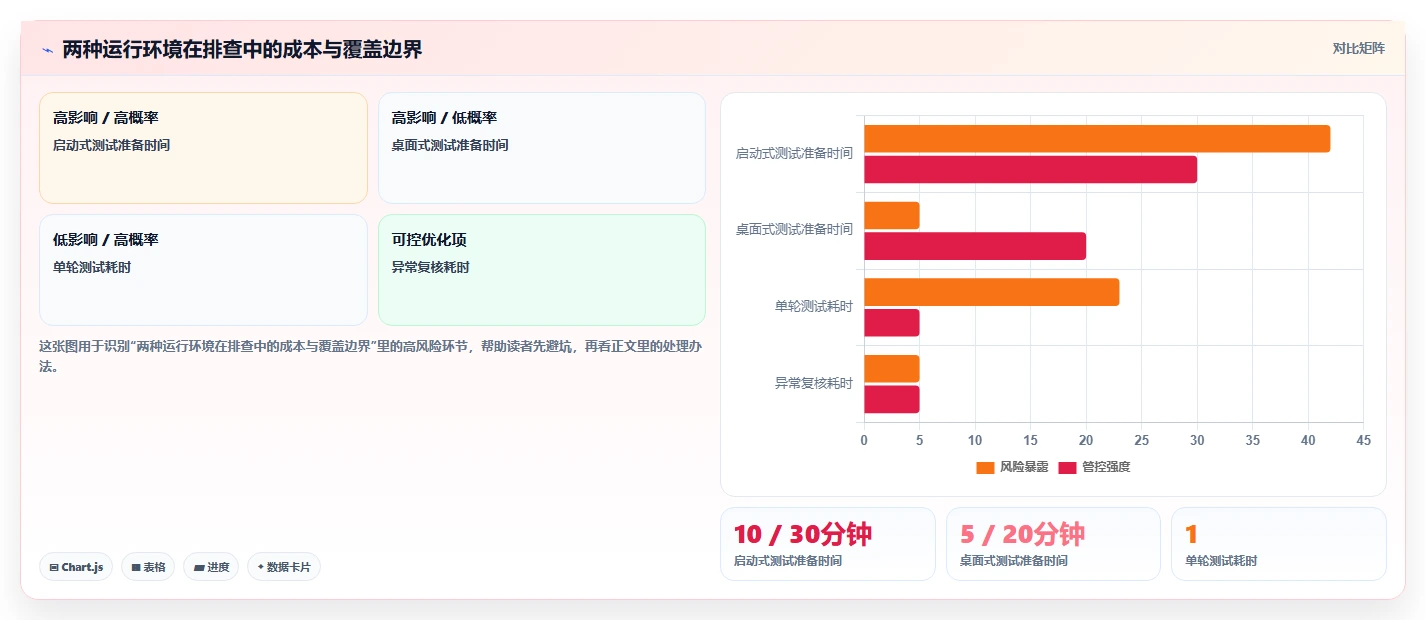
Task: Click the chart axis label 桌面式测试准备时间
Action: 794,229
